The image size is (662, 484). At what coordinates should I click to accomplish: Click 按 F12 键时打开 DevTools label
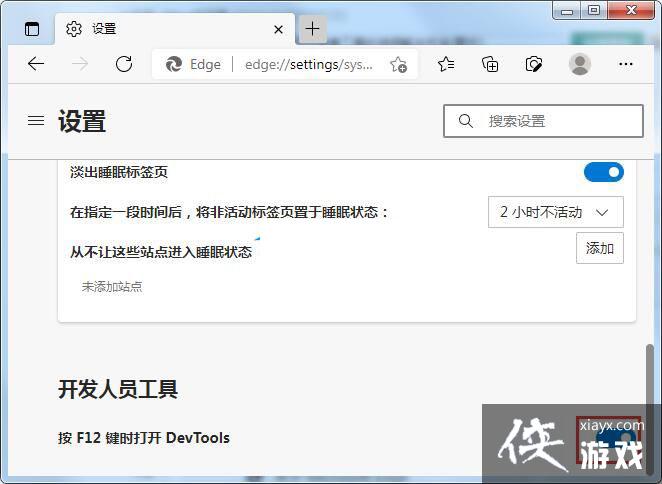tap(144, 438)
